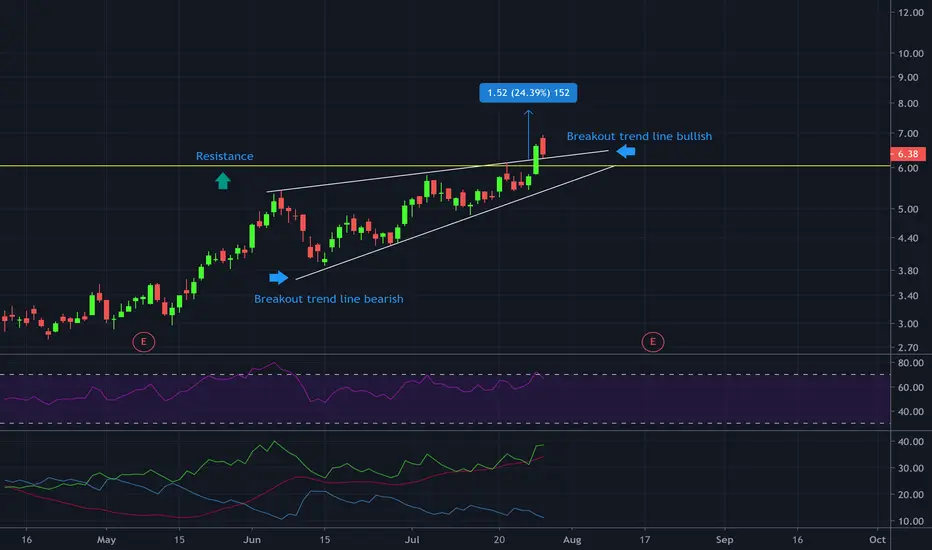Image resolution: width=932 pixels, height=550 pixels.
Task: Click the blue right arrow above bearish label
Action: coord(278,278)
